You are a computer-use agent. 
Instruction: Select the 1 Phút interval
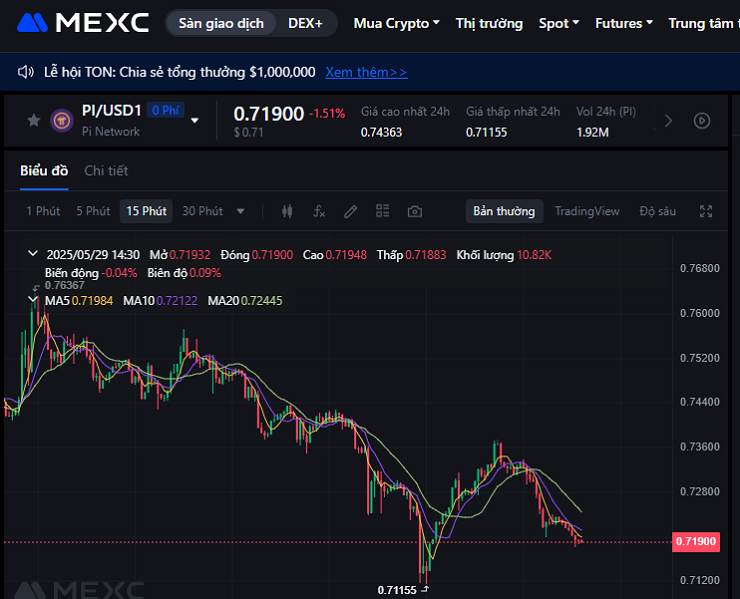tap(43, 211)
